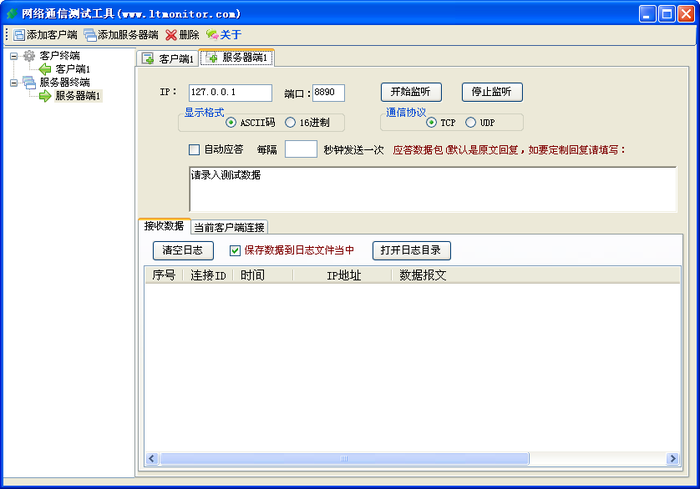Collapse the 客户终端 tree node

click(x=14, y=56)
